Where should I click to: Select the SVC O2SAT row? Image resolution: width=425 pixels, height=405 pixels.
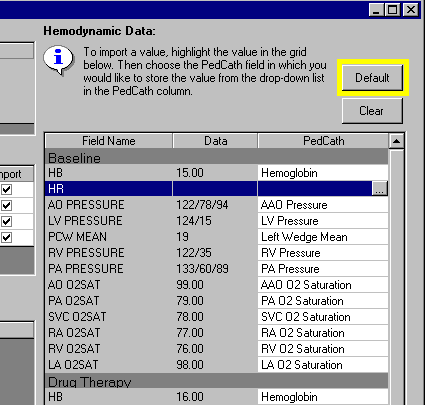(x=216, y=317)
